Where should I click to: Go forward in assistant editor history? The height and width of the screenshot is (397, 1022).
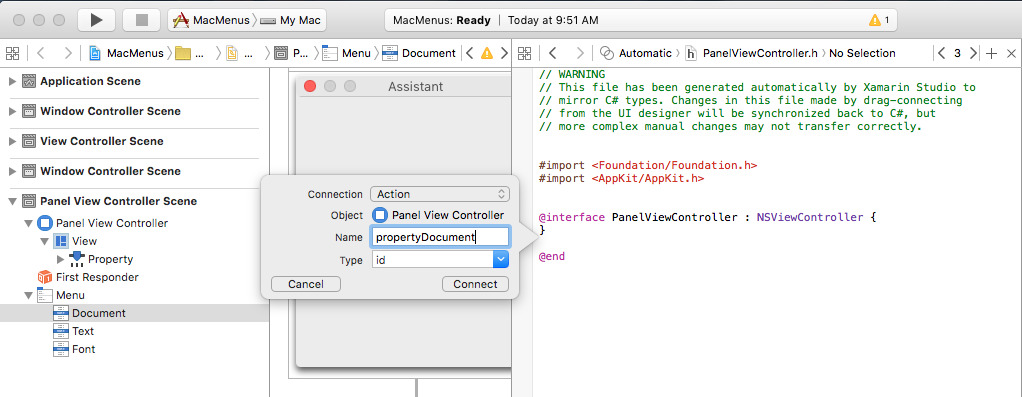coord(579,53)
